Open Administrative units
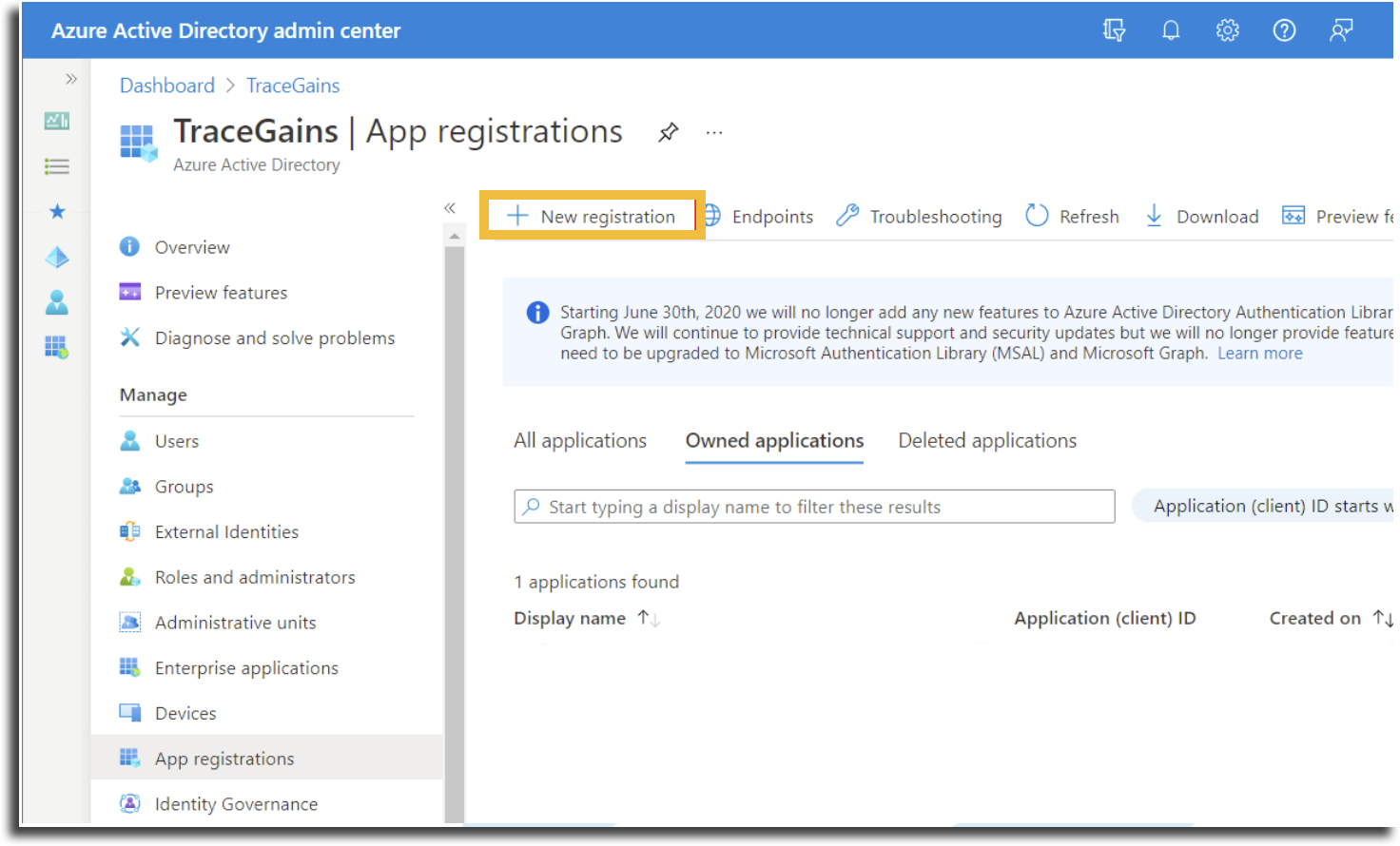The image size is (1400, 846). pyautogui.click(x=217, y=623)
